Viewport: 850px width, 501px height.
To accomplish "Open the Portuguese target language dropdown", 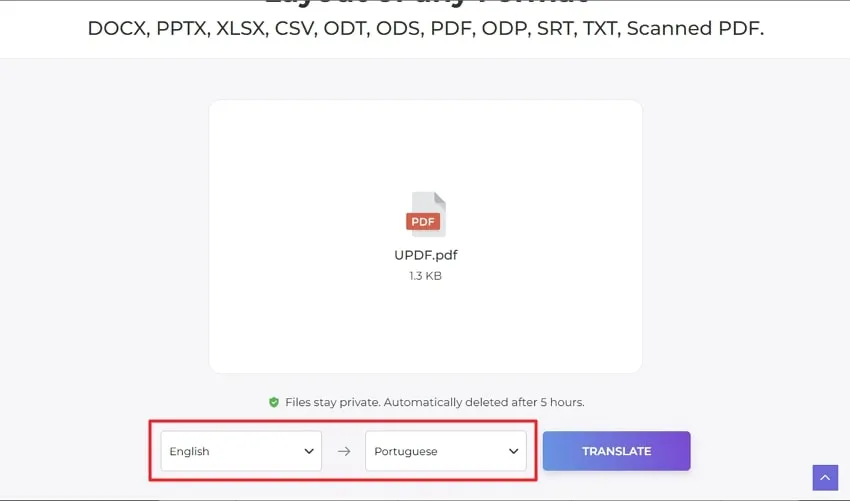I will [446, 451].
